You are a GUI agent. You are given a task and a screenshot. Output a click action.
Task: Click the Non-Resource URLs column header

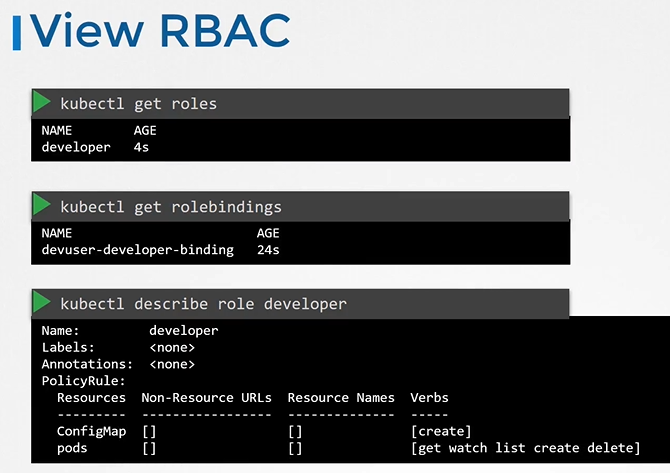(x=206, y=398)
